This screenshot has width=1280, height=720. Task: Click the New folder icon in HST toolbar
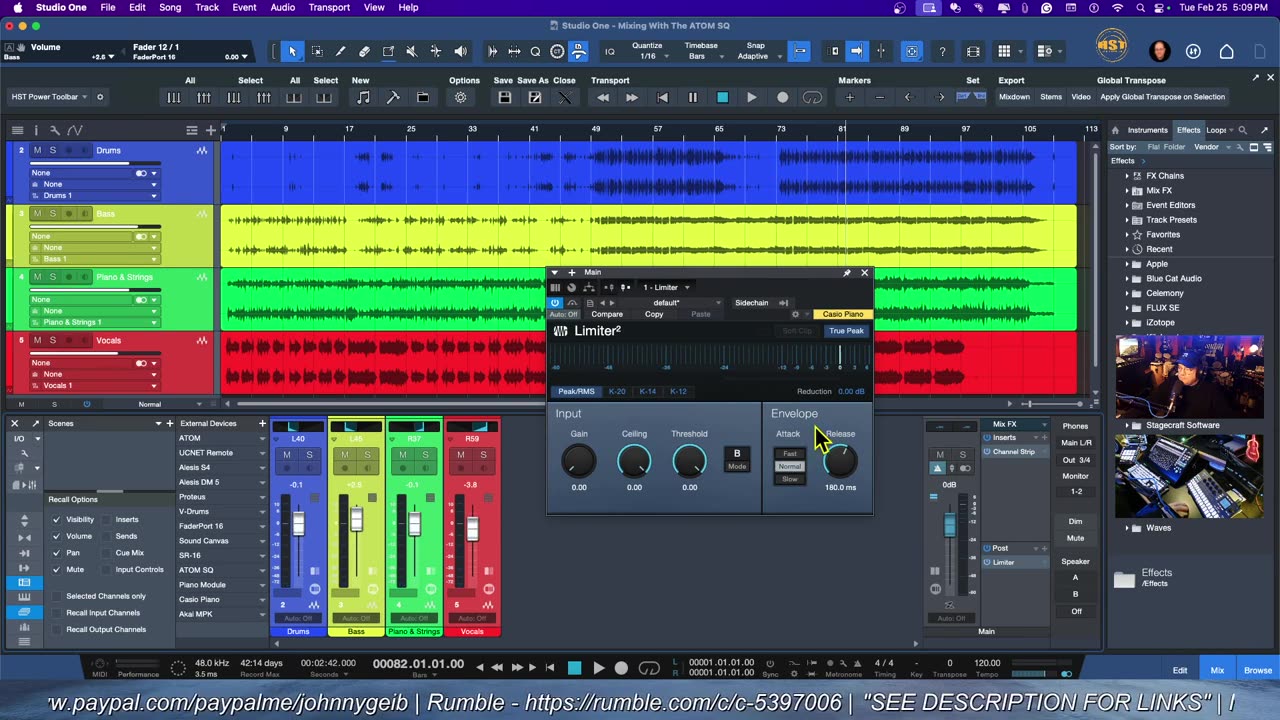(423, 97)
